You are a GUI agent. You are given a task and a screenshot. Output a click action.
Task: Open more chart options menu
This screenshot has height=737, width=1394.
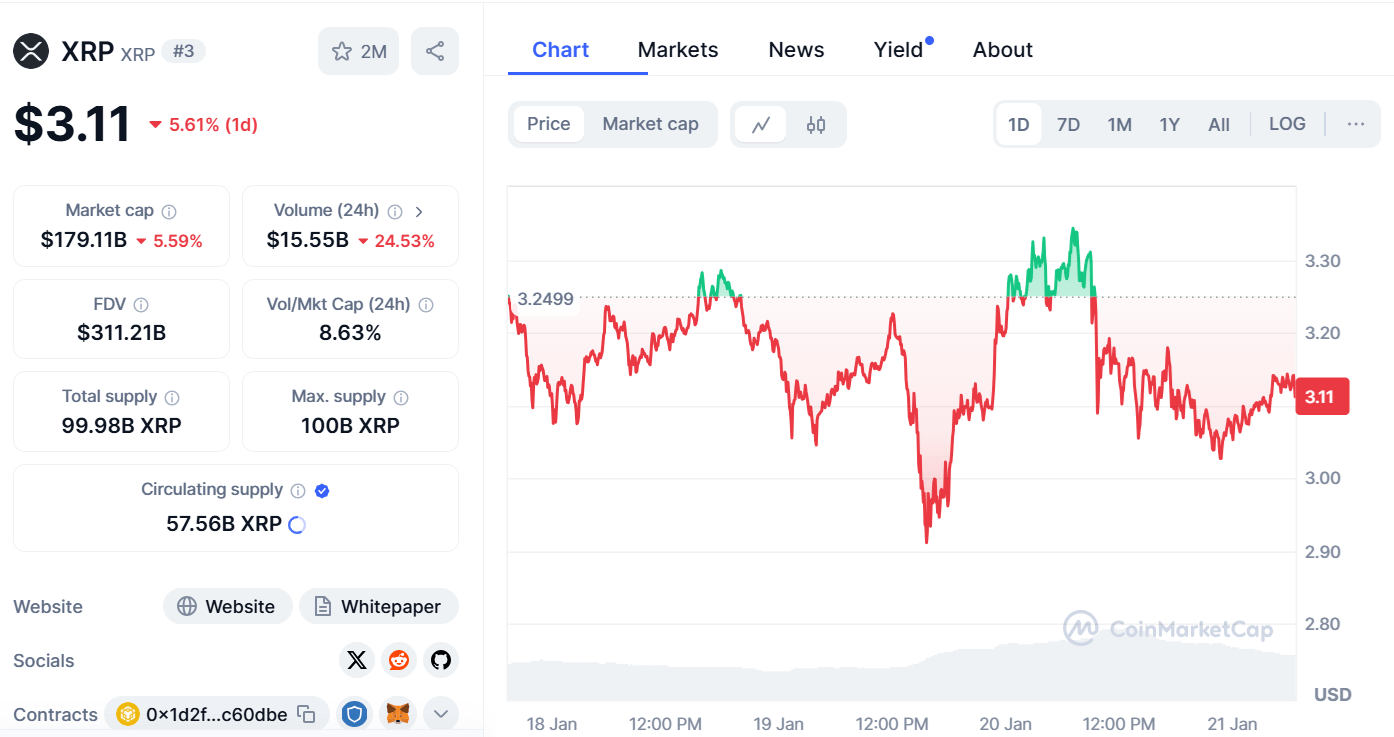[1356, 125]
